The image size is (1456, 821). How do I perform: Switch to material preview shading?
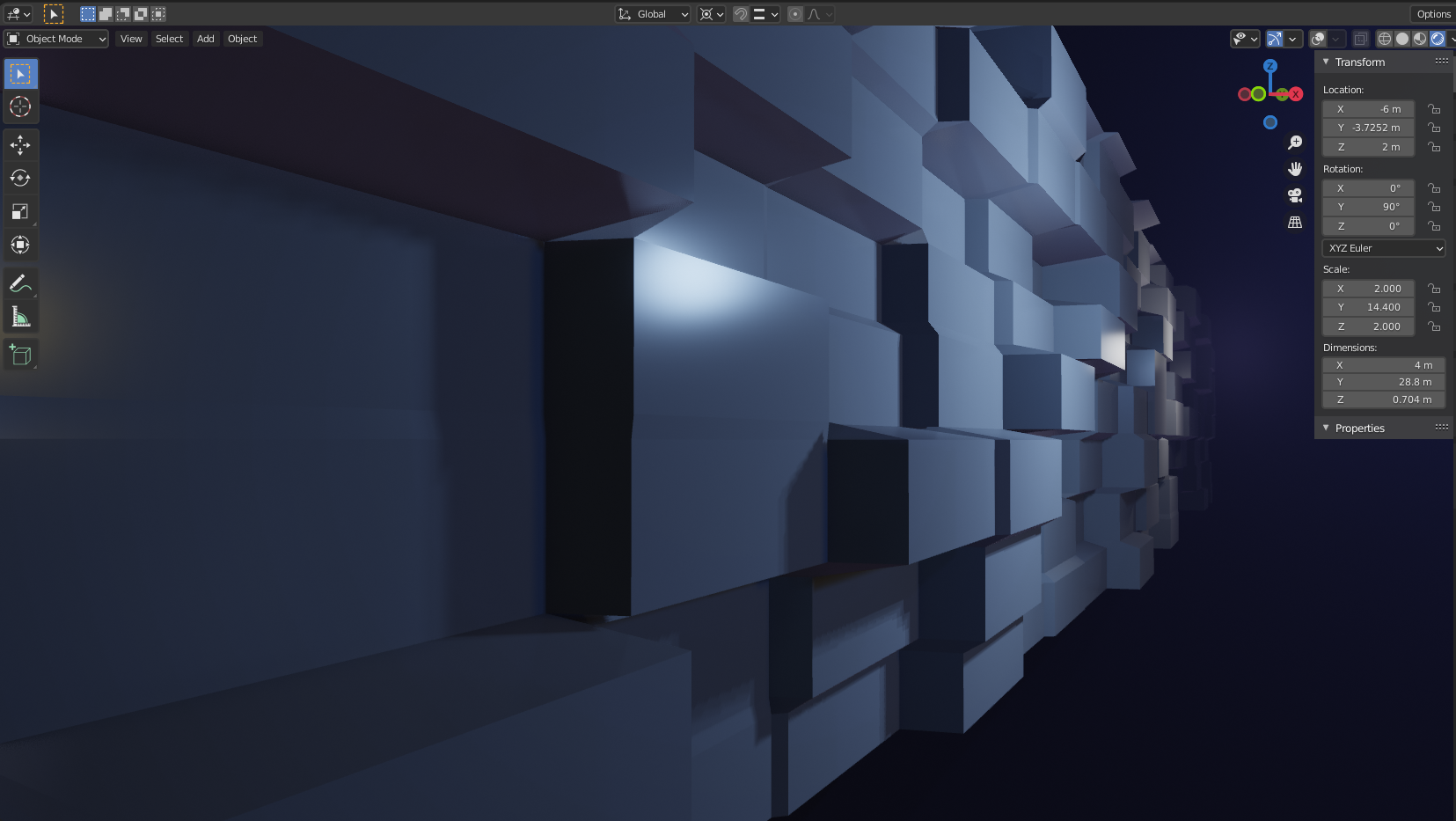point(1420,39)
